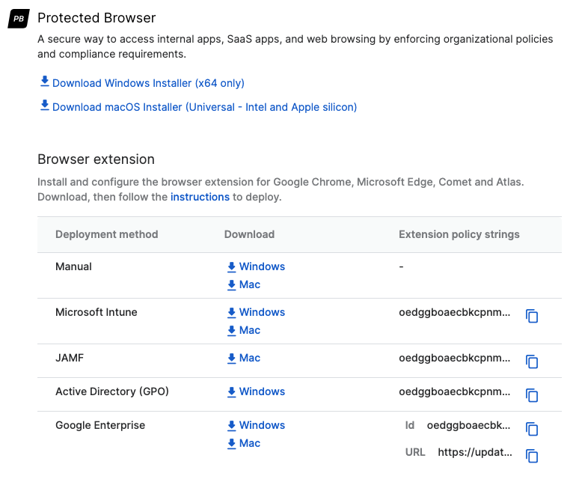Viewport: 576px width, 479px height.
Task: Copy the JAMF extension policy string
Action: click(532, 361)
